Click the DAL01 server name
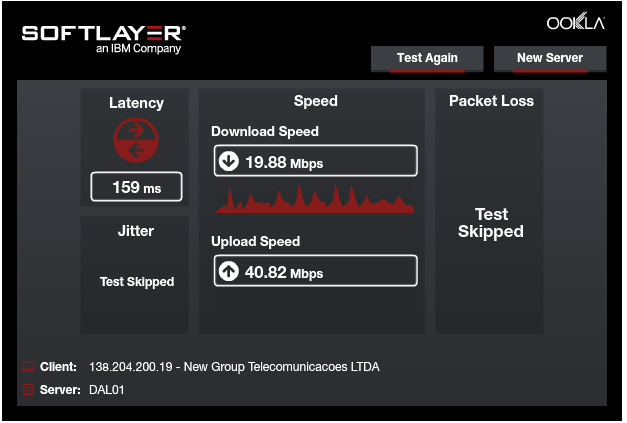The height and width of the screenshot is (423, 627). pyautogui.click(x=106, y=389)
